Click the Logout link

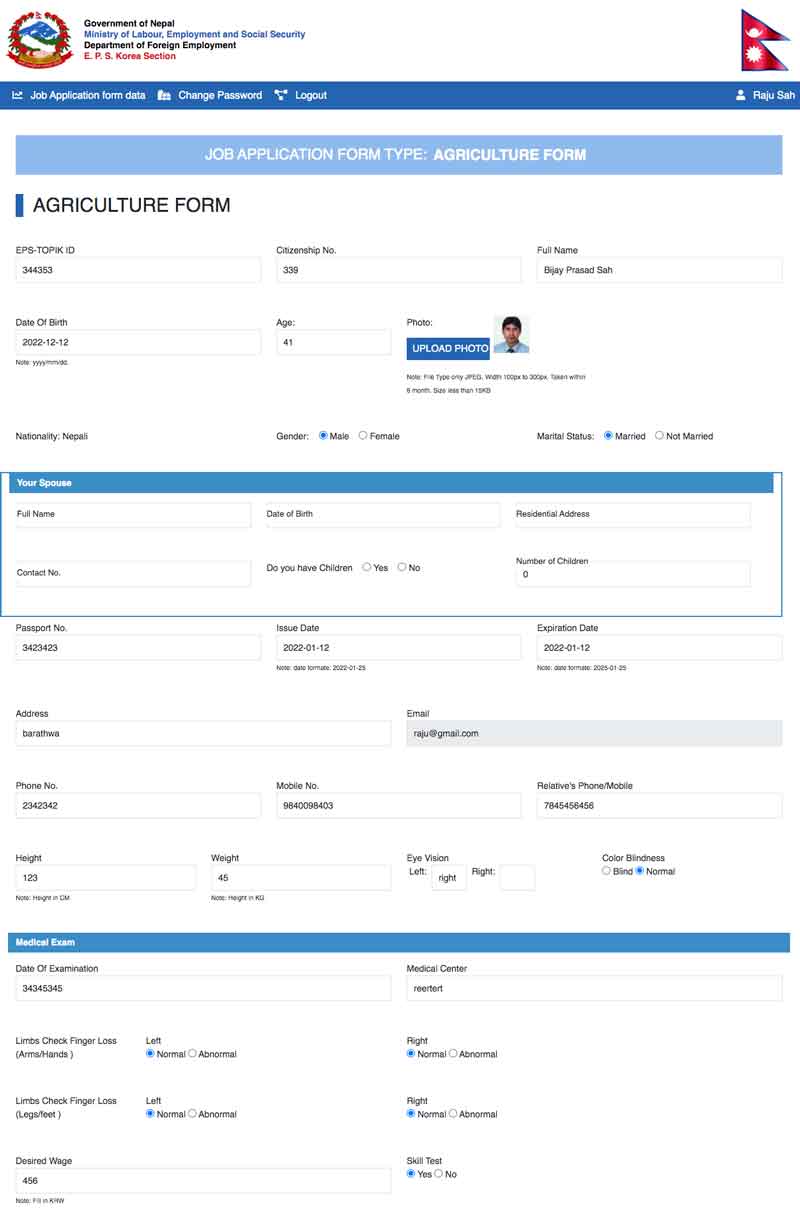[x=310, y=95]
